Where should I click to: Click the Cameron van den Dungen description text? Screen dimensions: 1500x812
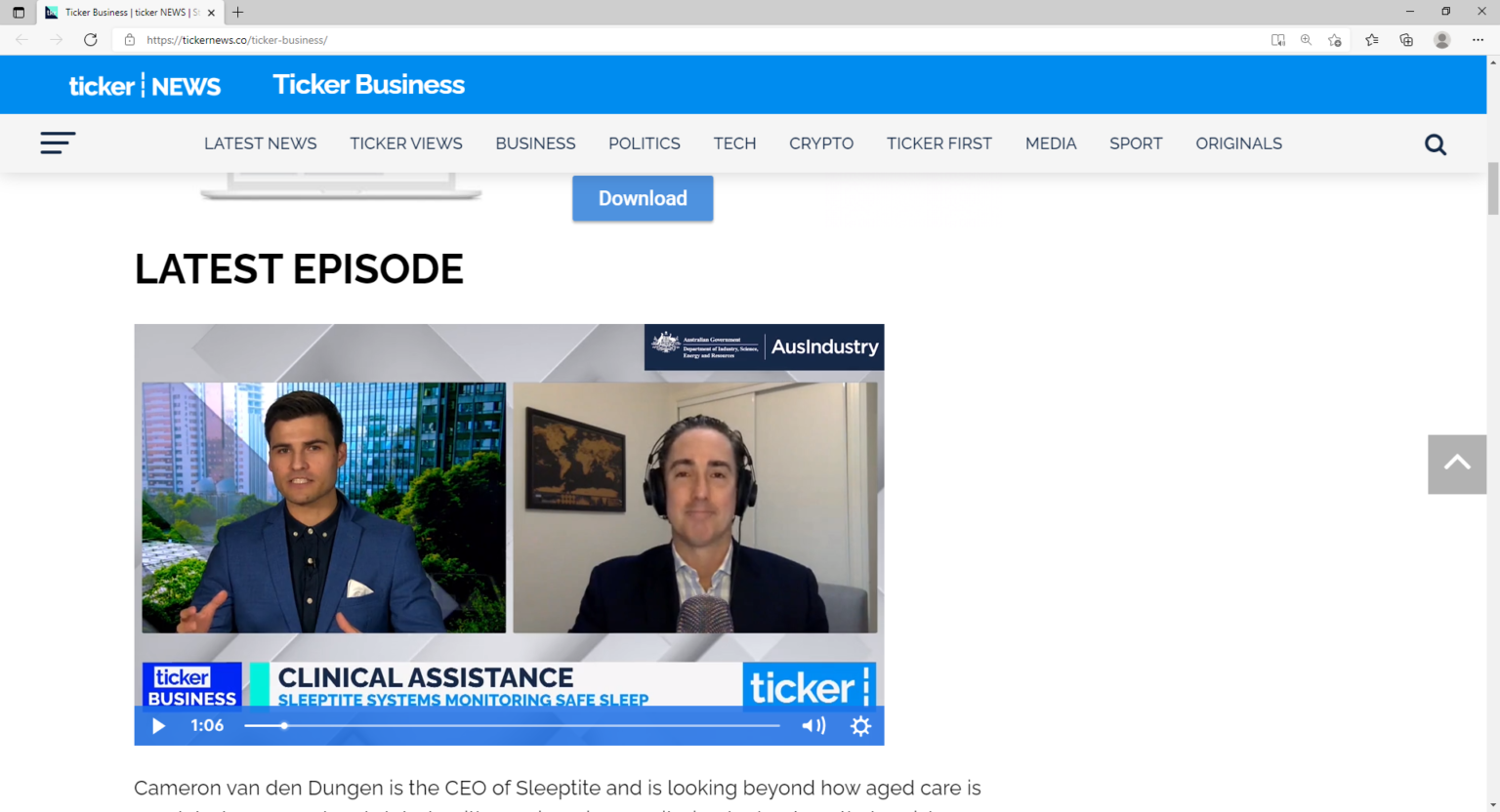[x=558, y=788]
